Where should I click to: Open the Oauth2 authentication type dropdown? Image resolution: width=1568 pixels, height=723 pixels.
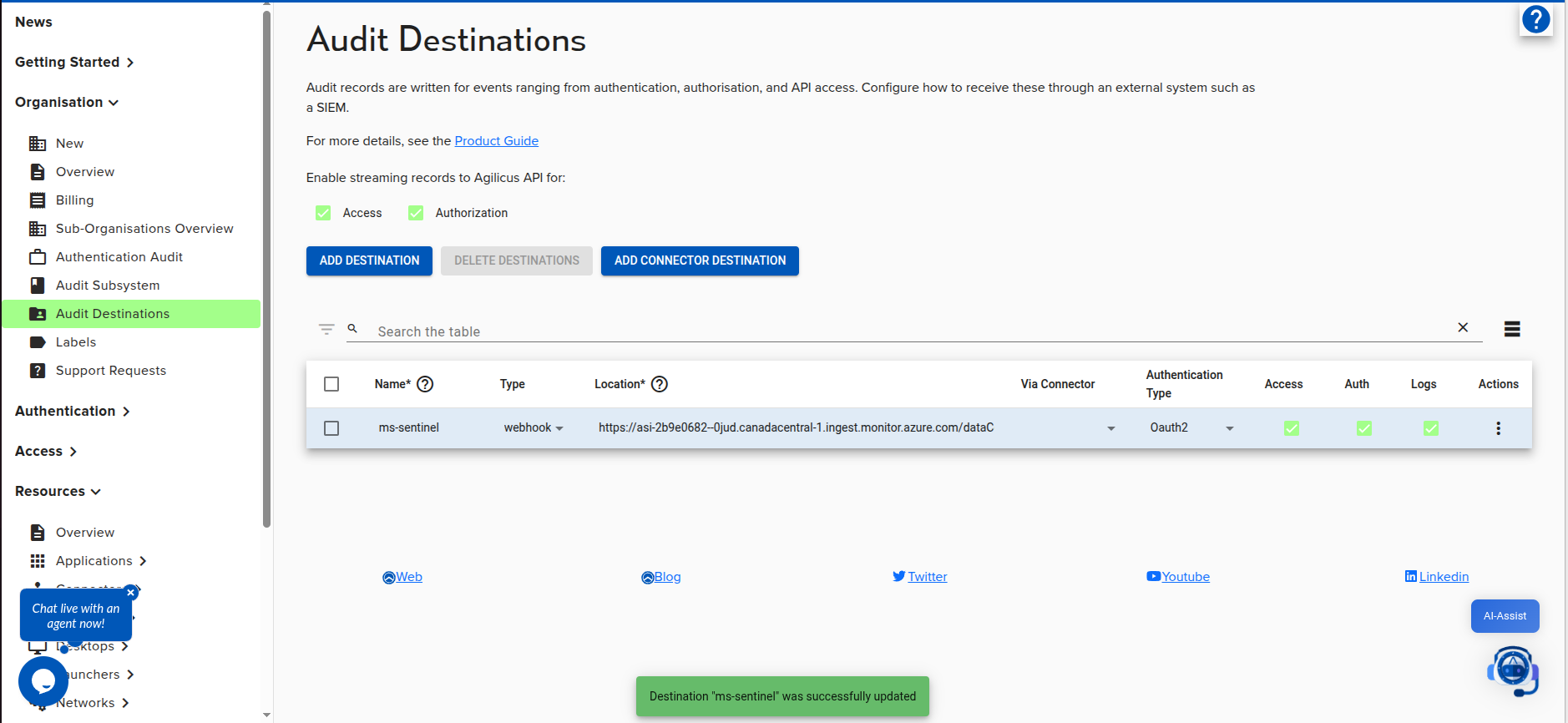[x=1192, y=427]
